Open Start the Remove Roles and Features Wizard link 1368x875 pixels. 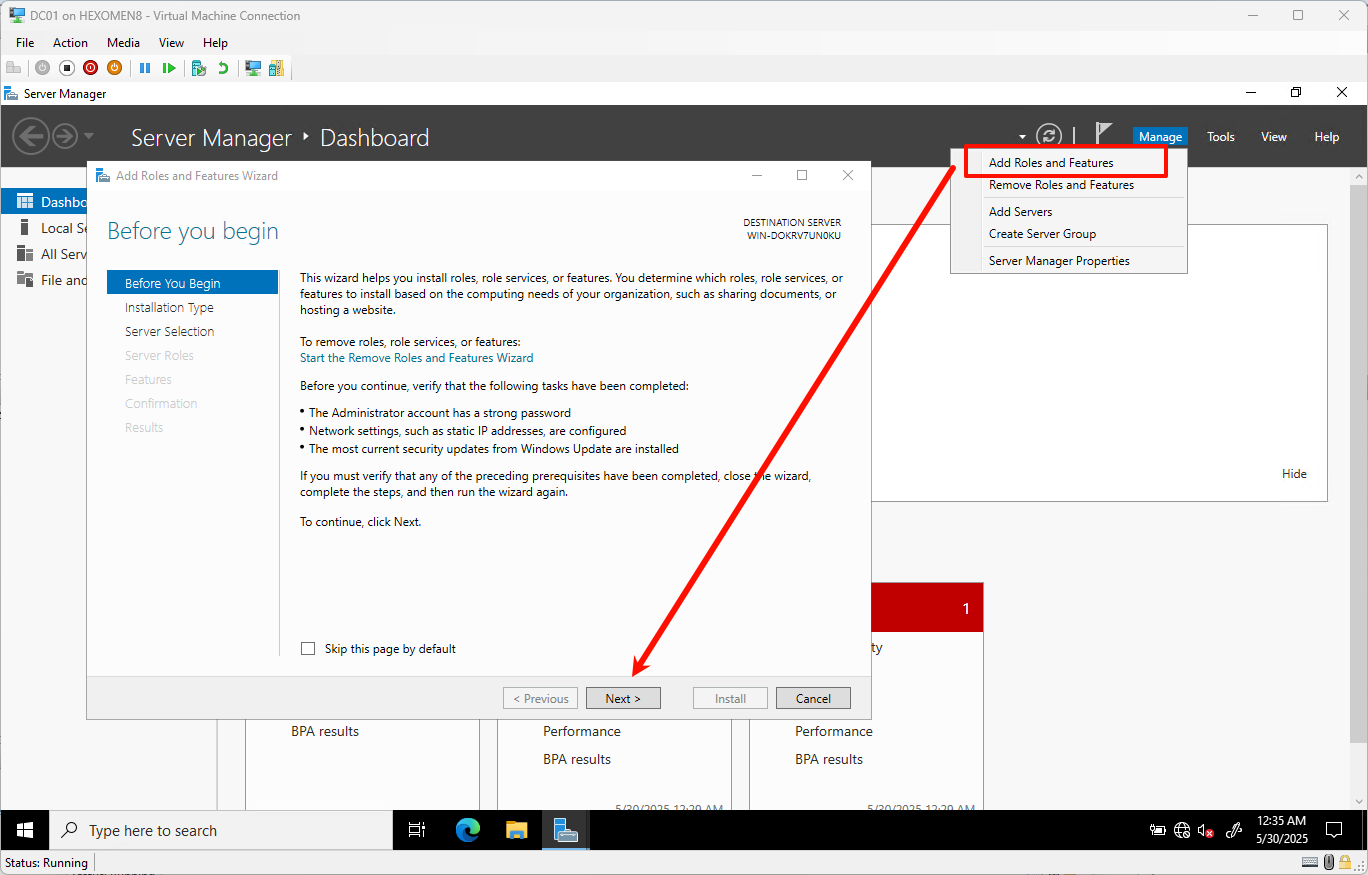[416, 358]
